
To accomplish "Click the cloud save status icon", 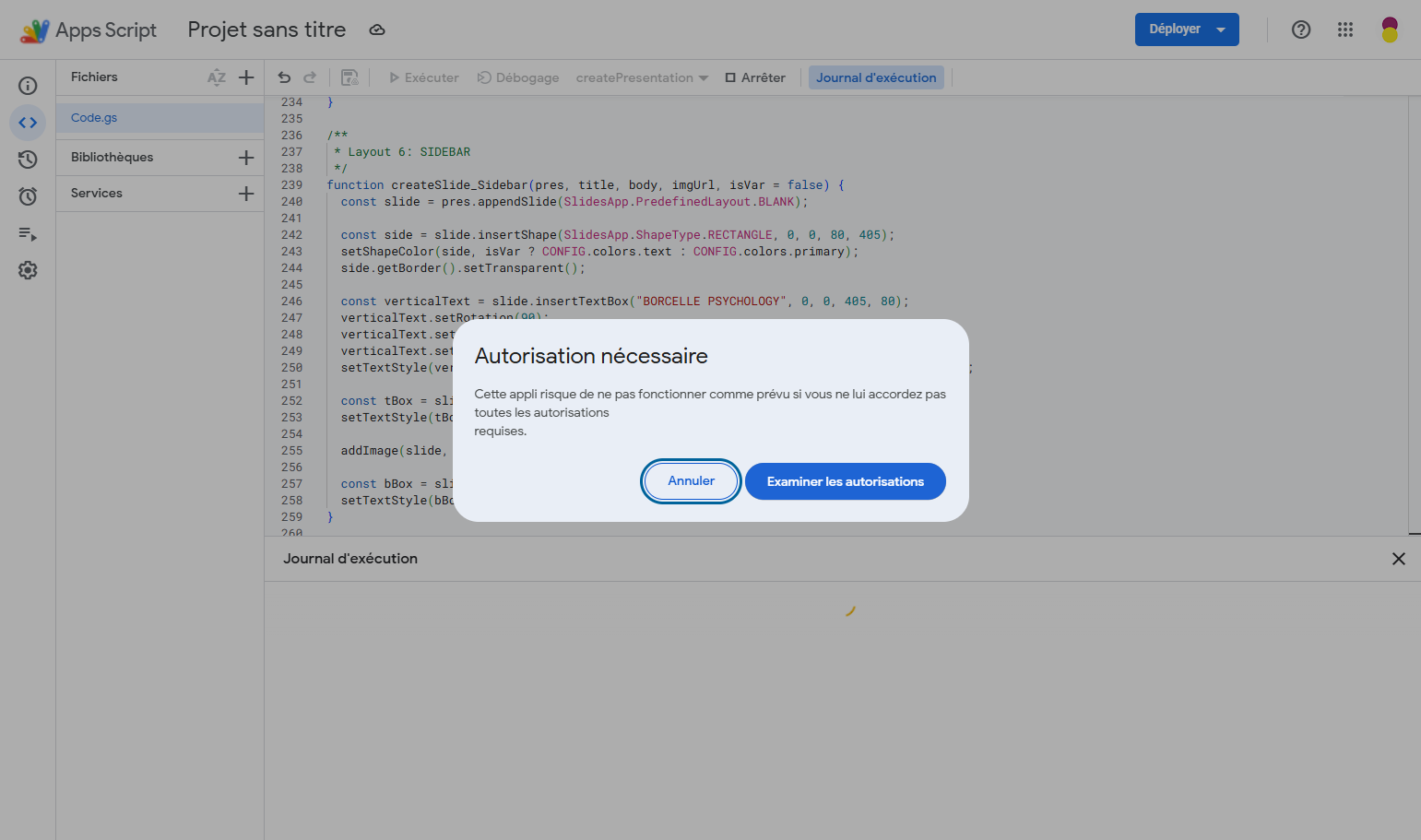I will [377, 30].
